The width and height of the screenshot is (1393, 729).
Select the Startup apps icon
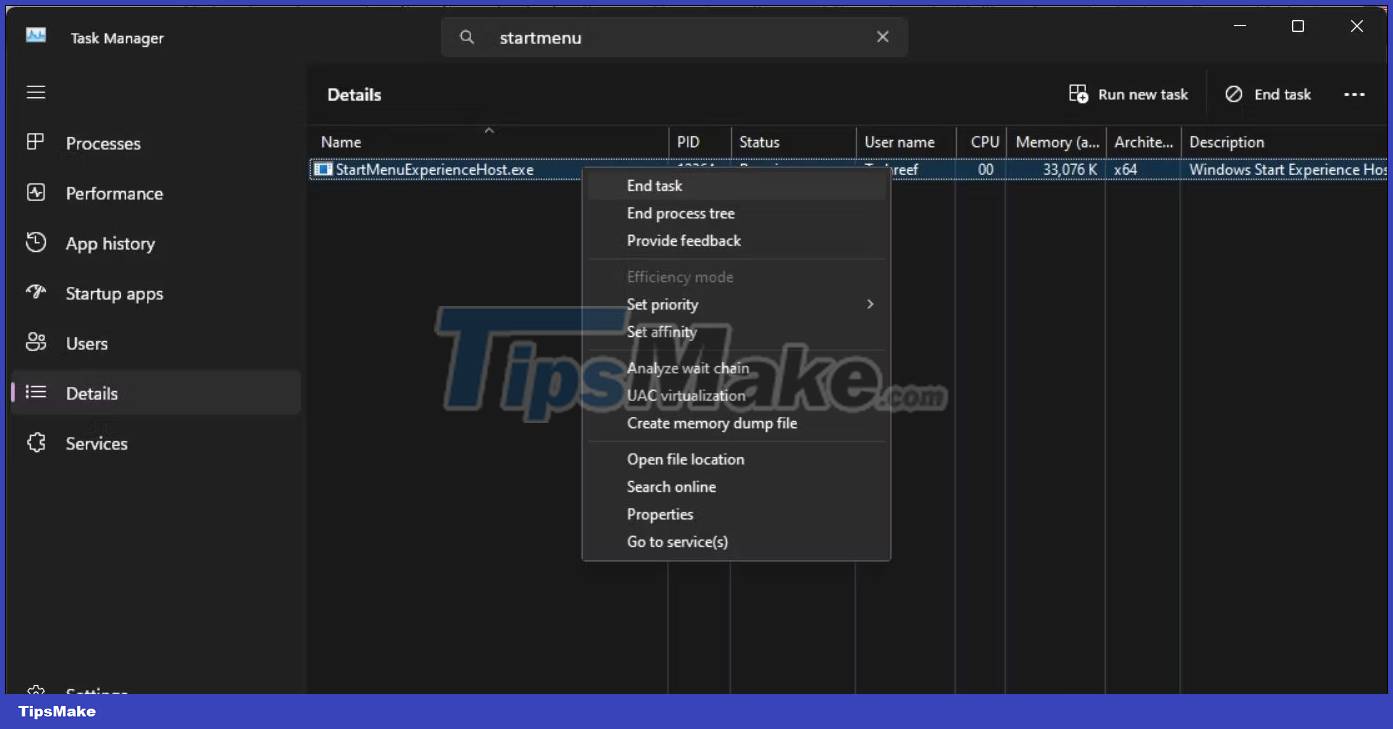[36, 293]
